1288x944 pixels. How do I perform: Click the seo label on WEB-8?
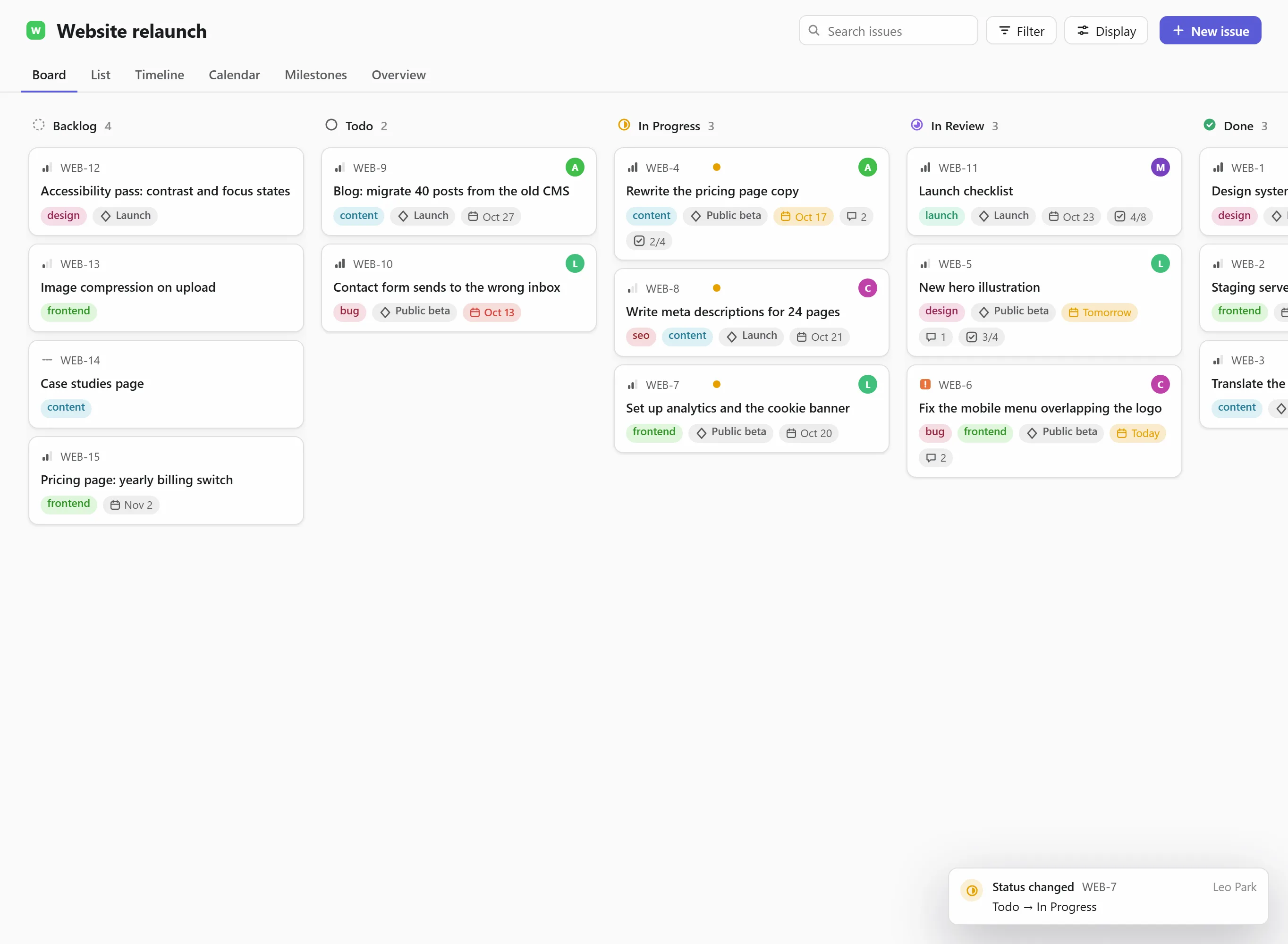641,336
